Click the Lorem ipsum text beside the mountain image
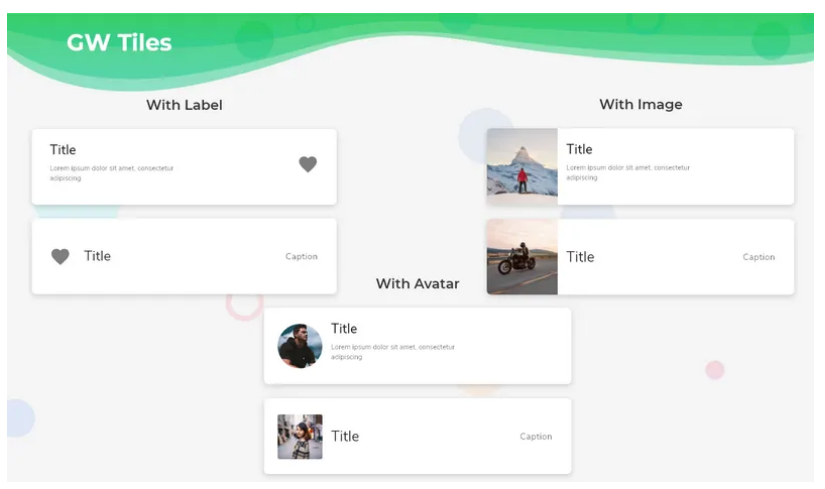825x489 pixels. [x=628, y=173]
